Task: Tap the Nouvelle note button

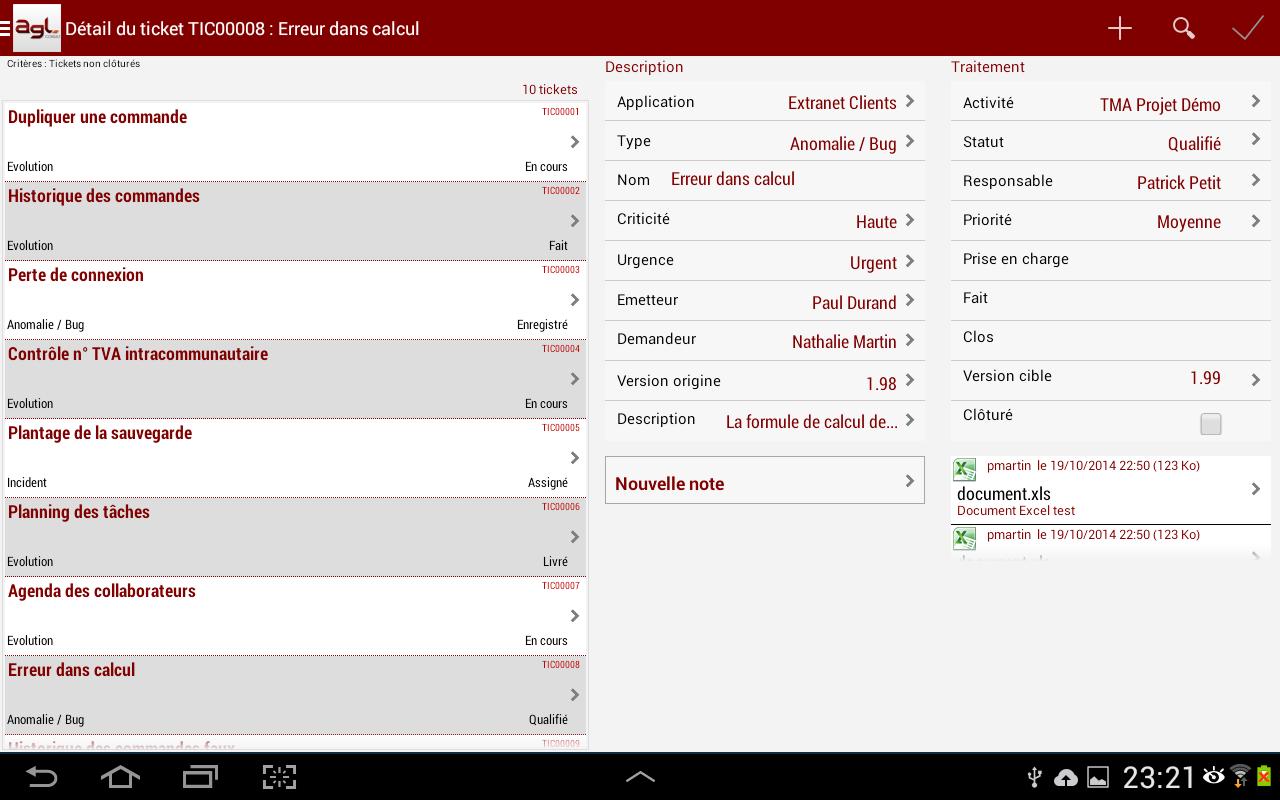Action: coord(765,481)
